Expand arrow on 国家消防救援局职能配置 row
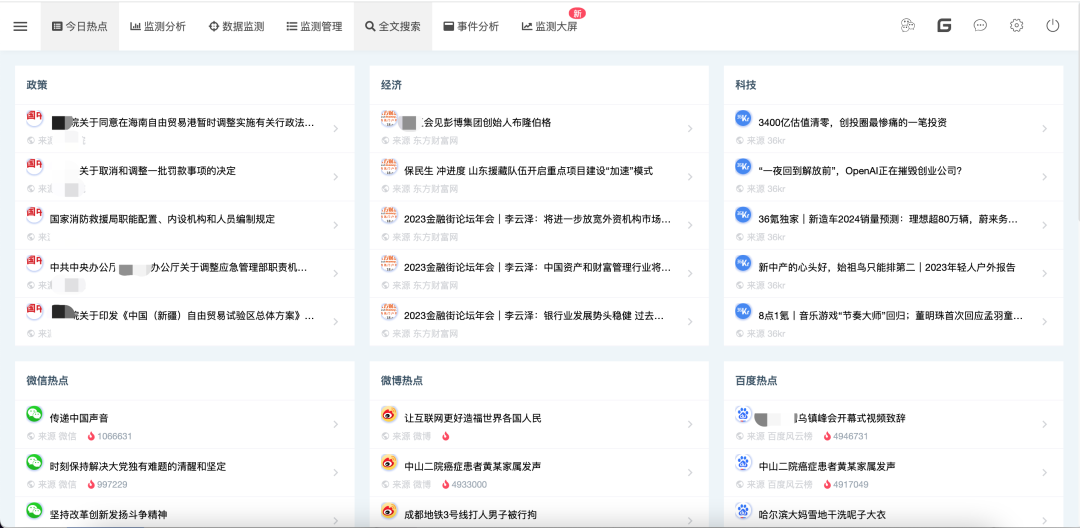 [335, 226]
